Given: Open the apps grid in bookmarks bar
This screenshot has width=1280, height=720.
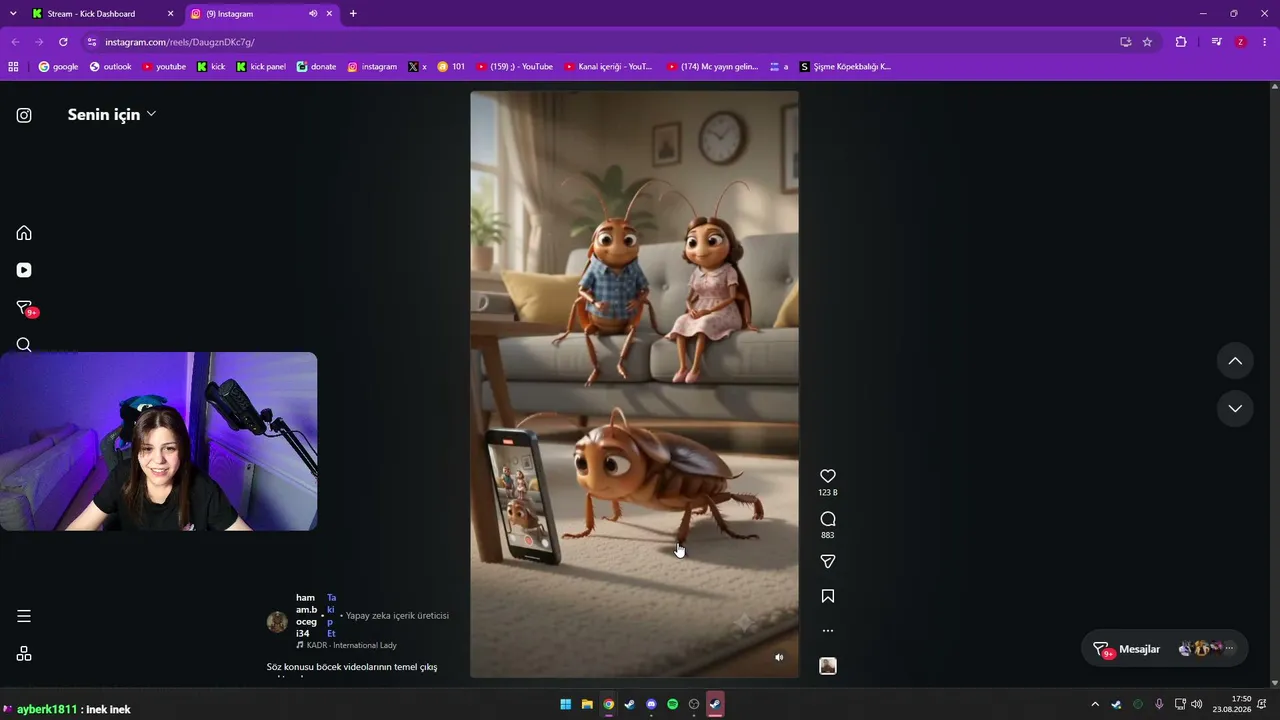Looking at the screenshot, I should click(x=13, y=67).
